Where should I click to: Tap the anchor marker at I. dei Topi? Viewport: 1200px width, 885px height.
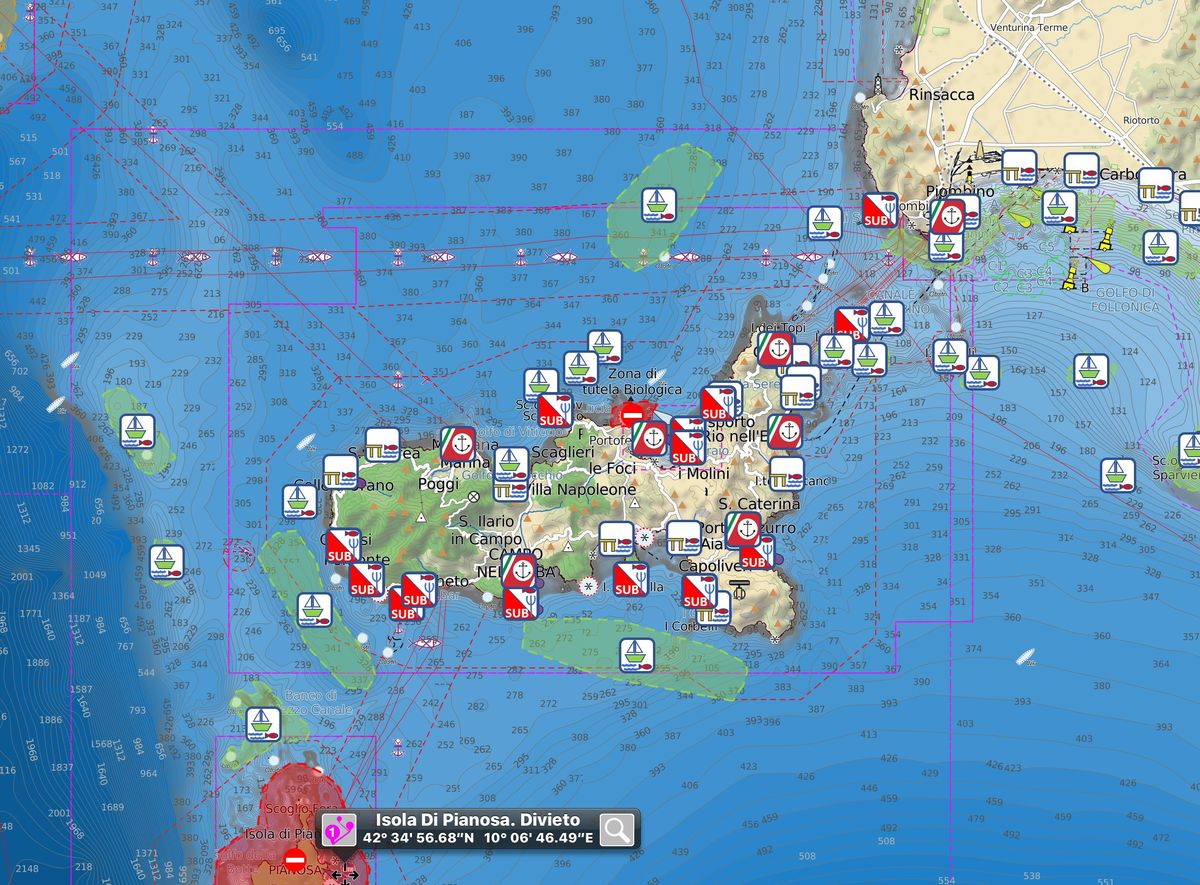(773, 349)
